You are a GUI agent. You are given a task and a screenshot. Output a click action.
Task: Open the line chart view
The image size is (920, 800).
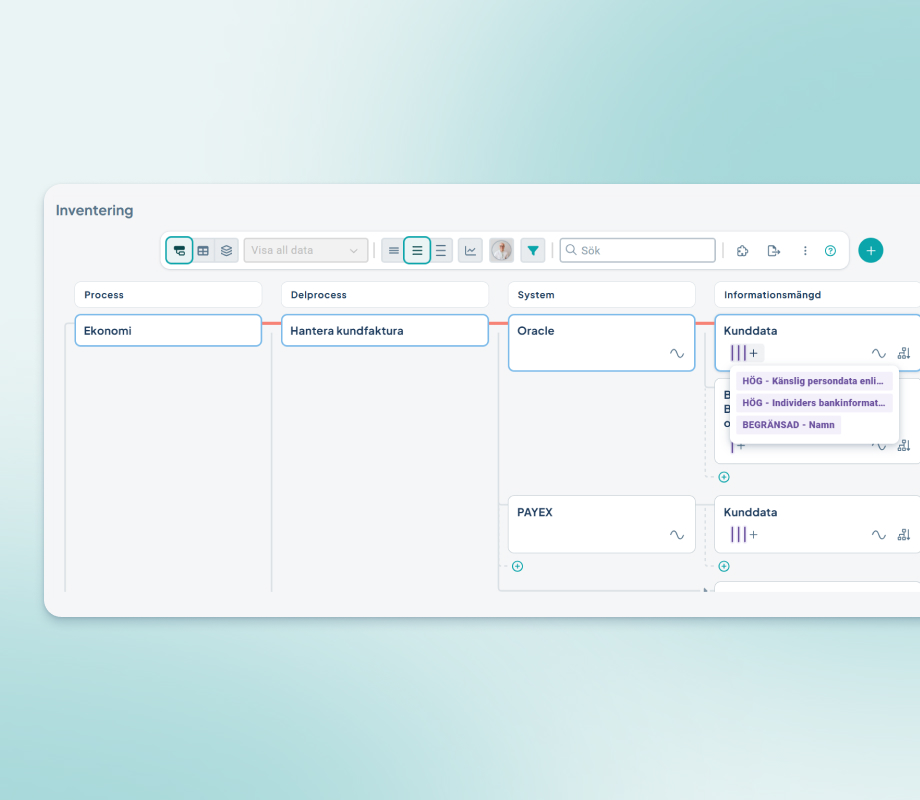click(x=470, y=250)
